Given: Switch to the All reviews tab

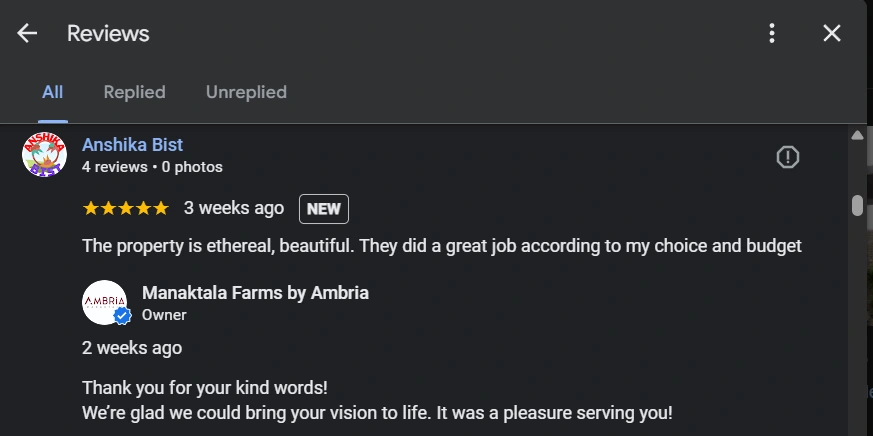Looking at the screenshot, I should click(52, 92).
